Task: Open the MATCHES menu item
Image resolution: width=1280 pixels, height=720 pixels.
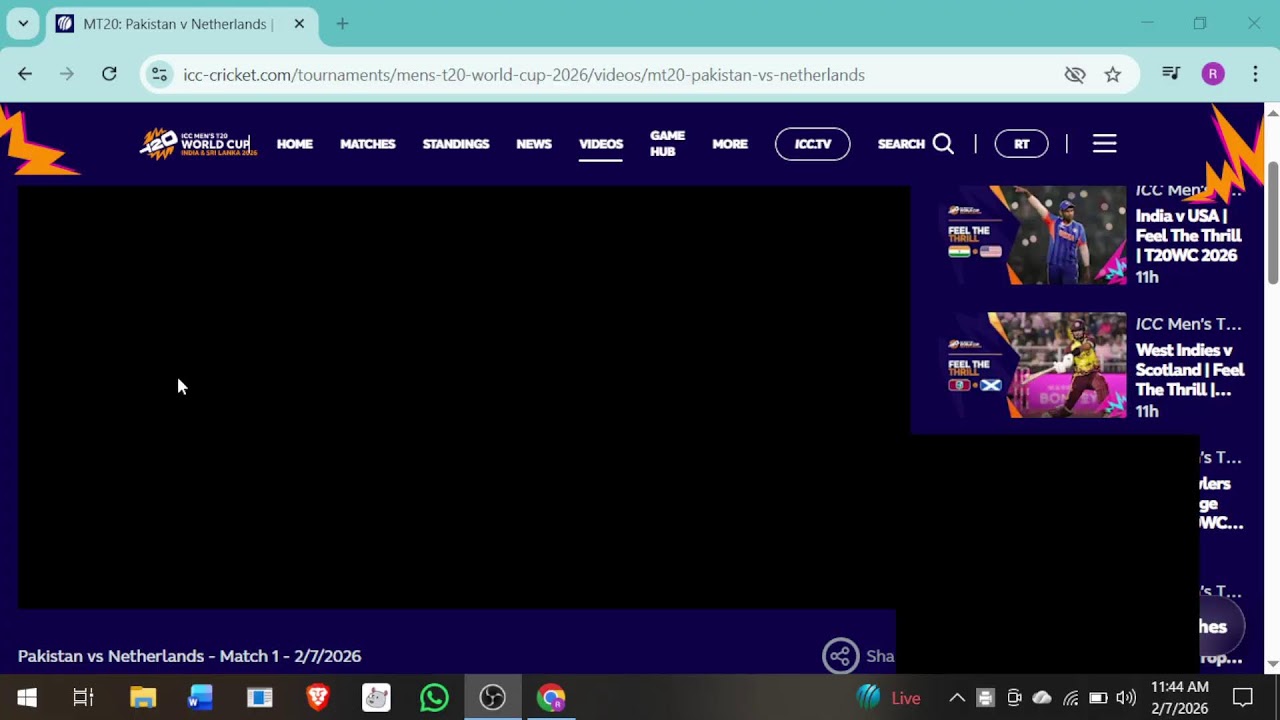Action: pos(368,144)
